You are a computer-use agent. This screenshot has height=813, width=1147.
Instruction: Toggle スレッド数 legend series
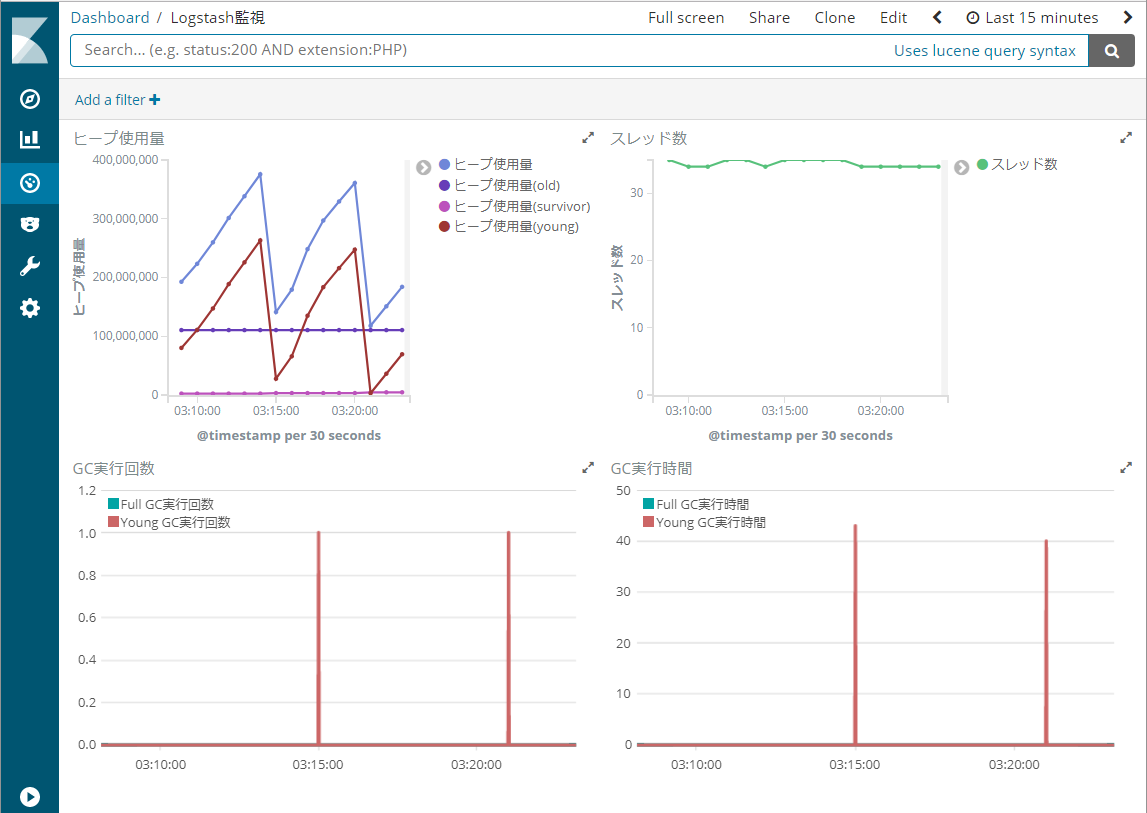[1017, 165]
